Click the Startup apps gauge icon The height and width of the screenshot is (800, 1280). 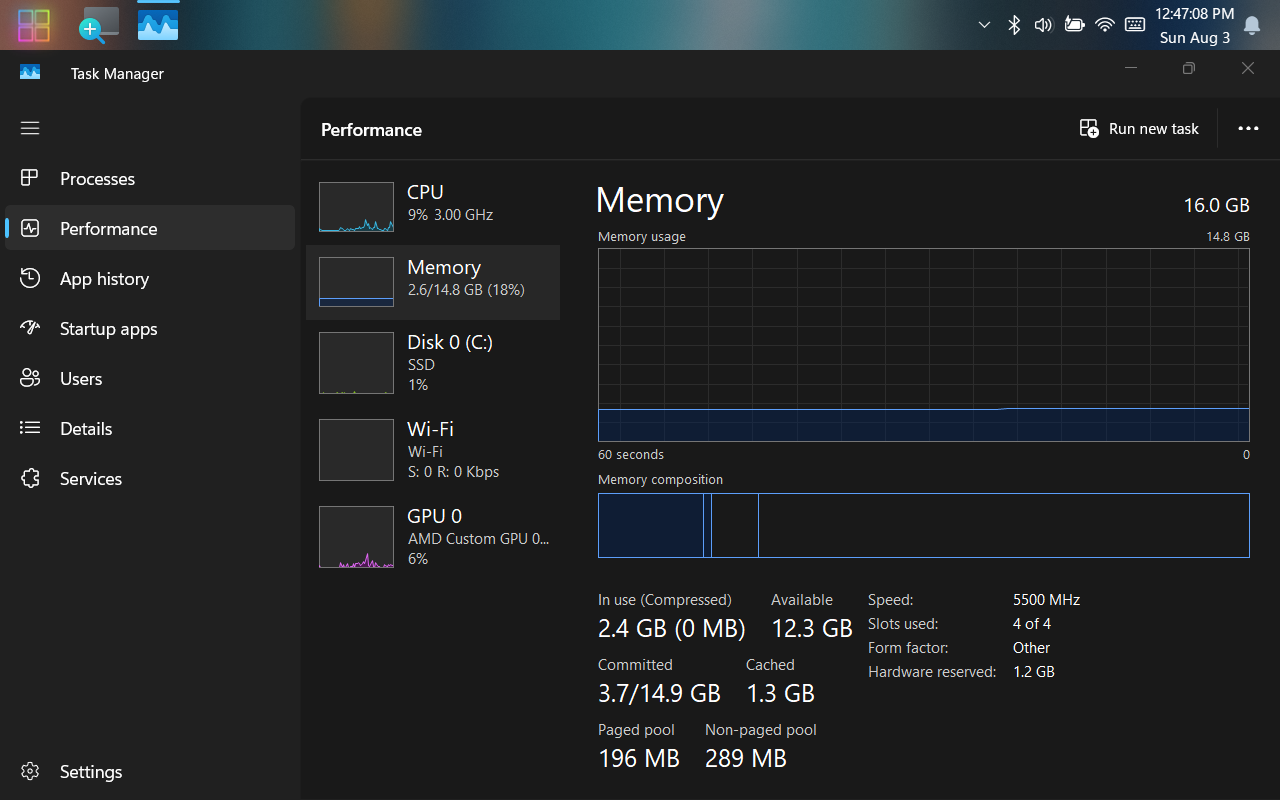coord(30,328)
